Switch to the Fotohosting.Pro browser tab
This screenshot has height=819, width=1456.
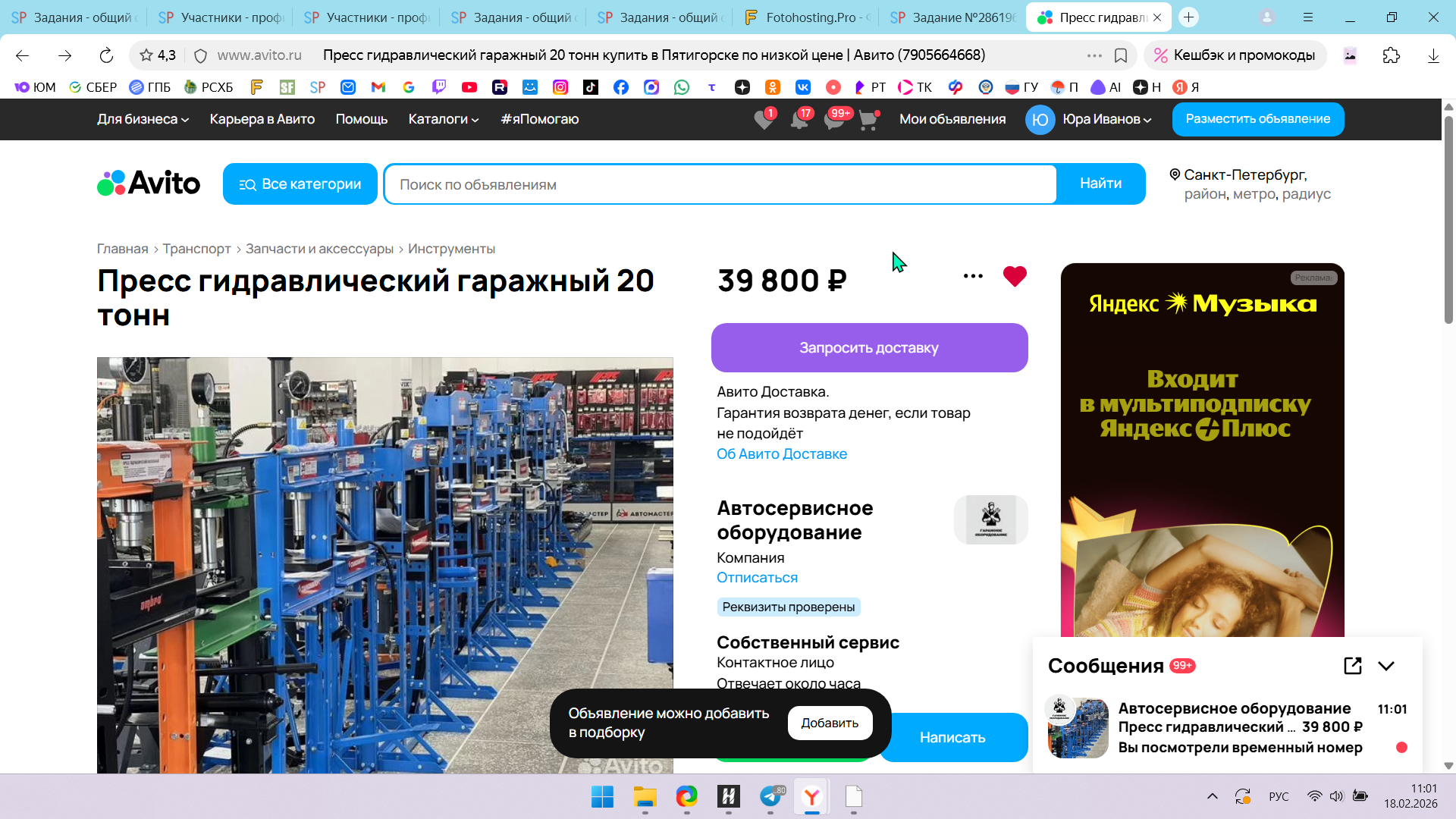coord(807,17)
